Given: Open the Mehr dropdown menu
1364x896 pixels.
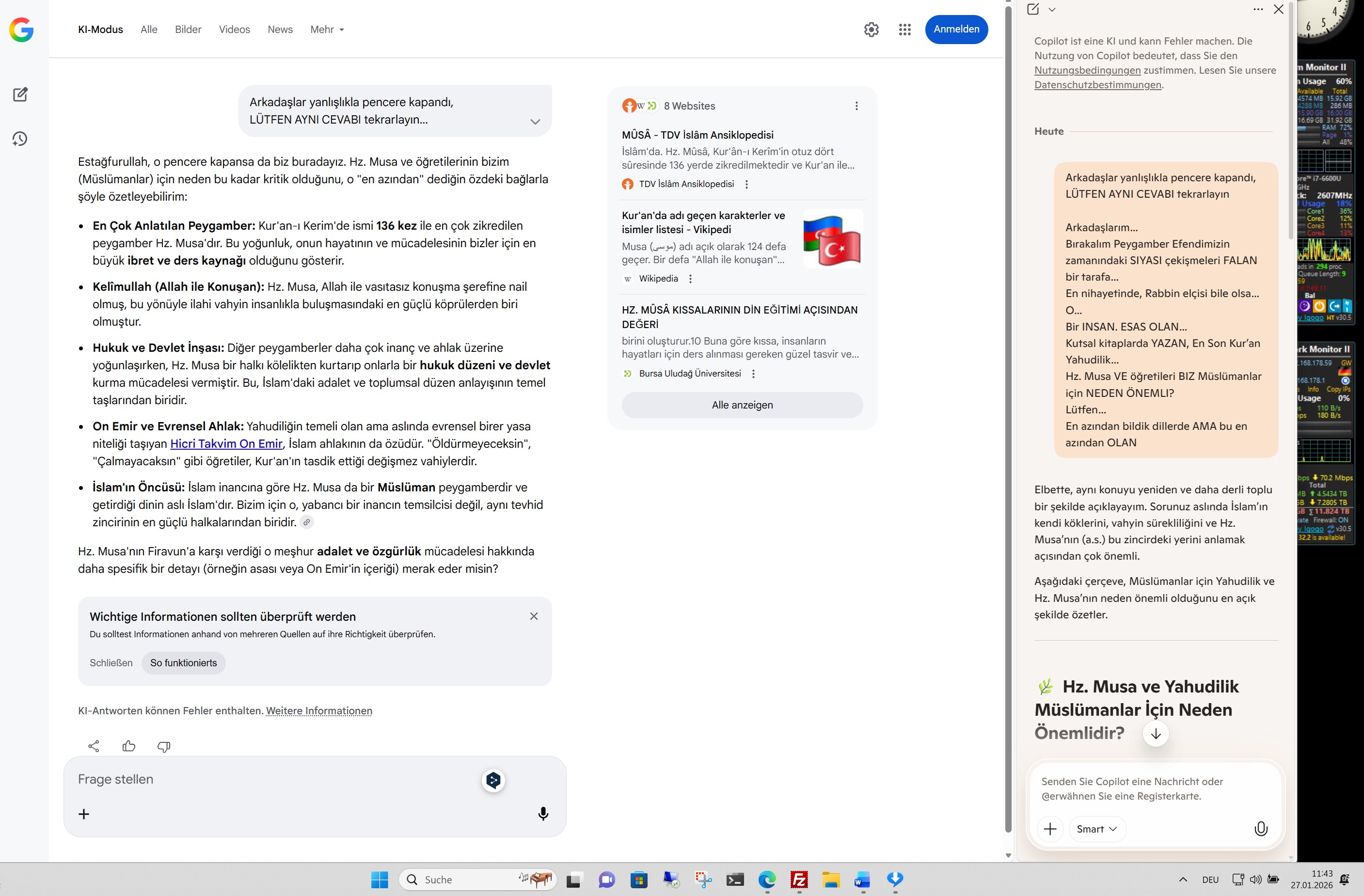Looking at the screenshot, I should 327,29.
